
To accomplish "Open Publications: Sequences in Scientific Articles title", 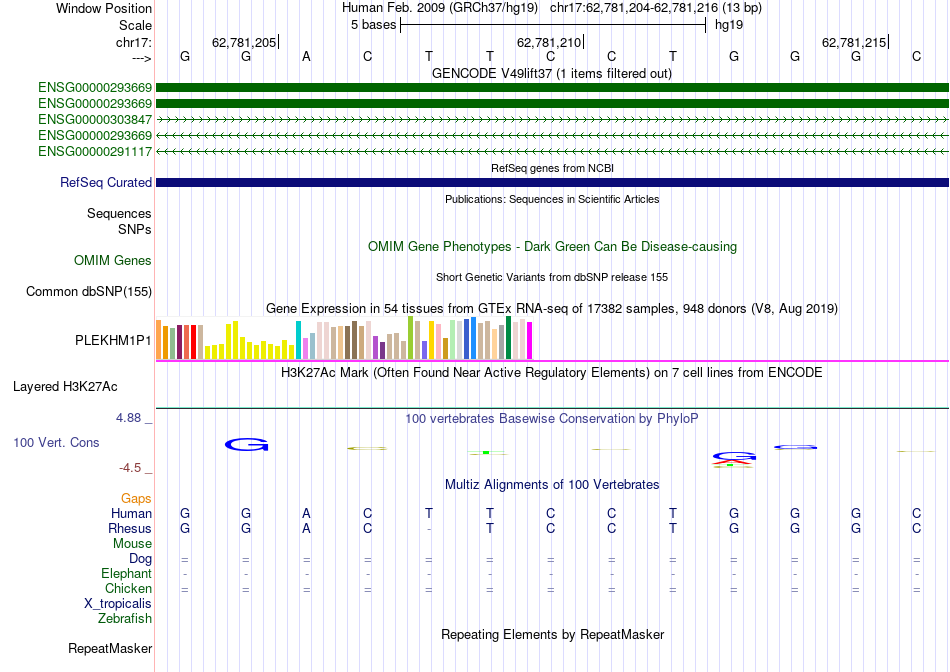I will (x=552, y=199).
